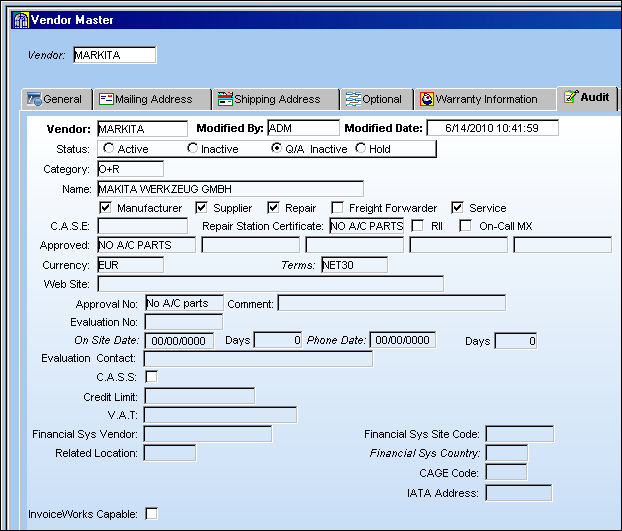Screen dimensions: 622x531
Task: Click the Audit tab pencil icon
Action: click(571, 96)
